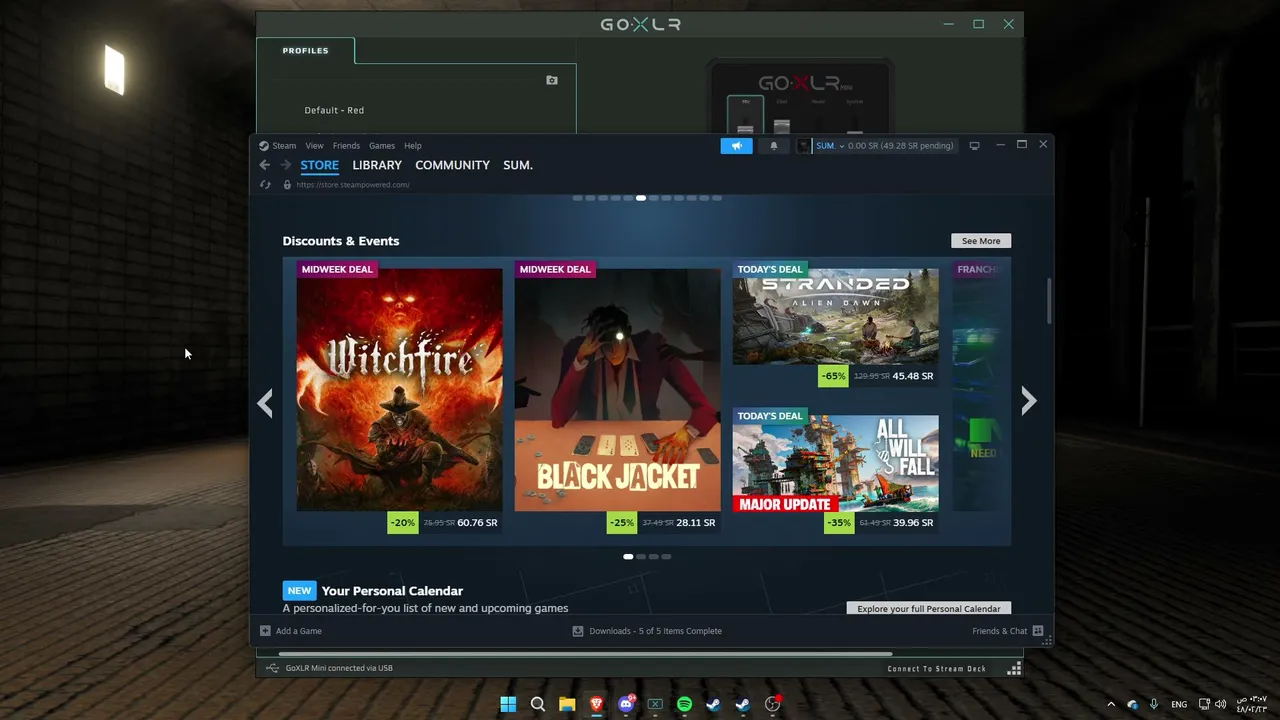Click the Steam store URL address

pyautogui.click(x=353, y=185)
